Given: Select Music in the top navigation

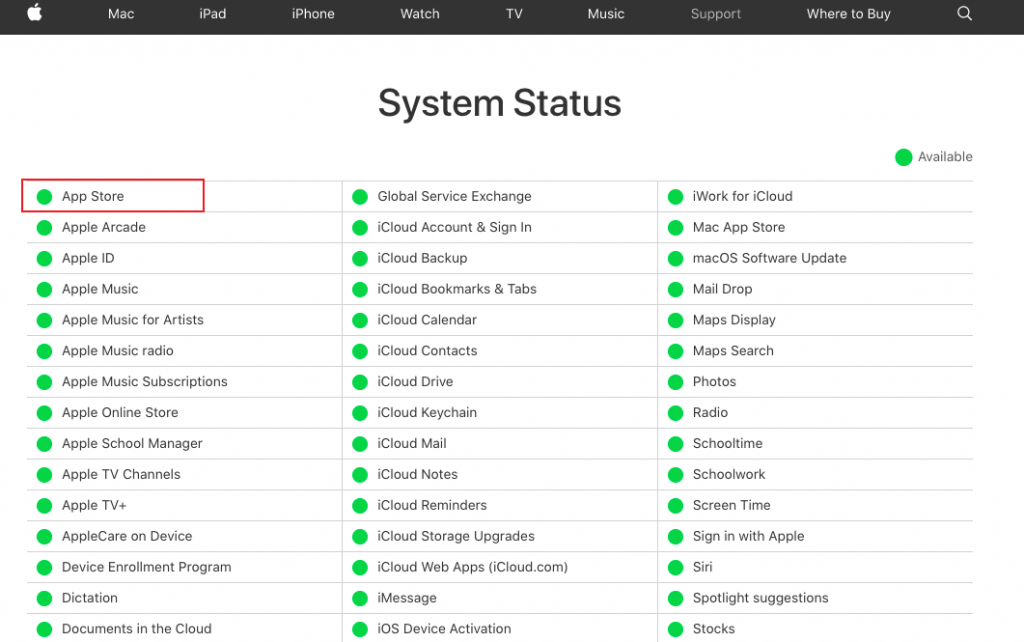Looking at the screenshot, I should tap(606, 14).
